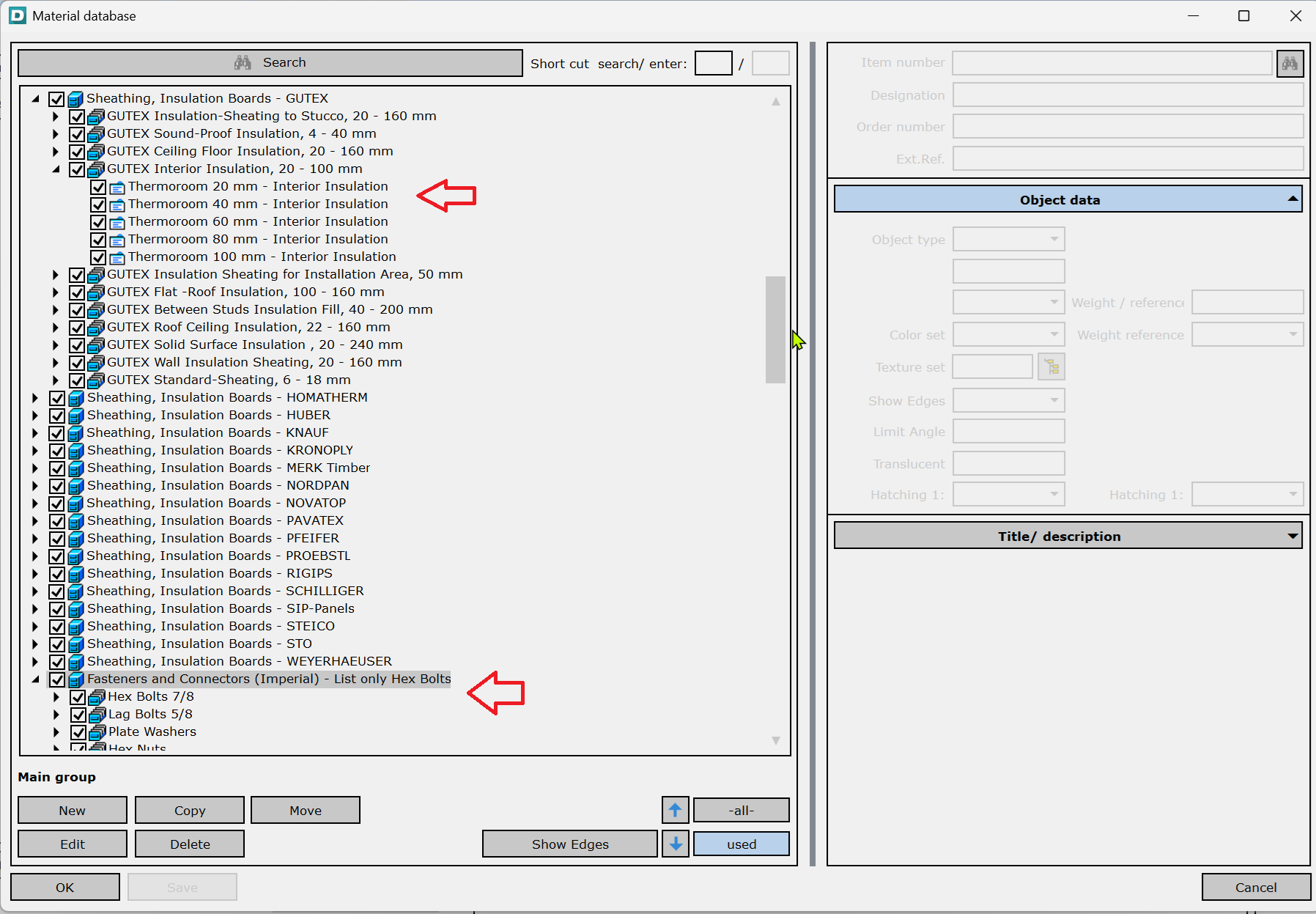The width and height of the screenshot is (1316, 914).
Task: Click the Short cut search input field
Action: click(x=713, y=64)
